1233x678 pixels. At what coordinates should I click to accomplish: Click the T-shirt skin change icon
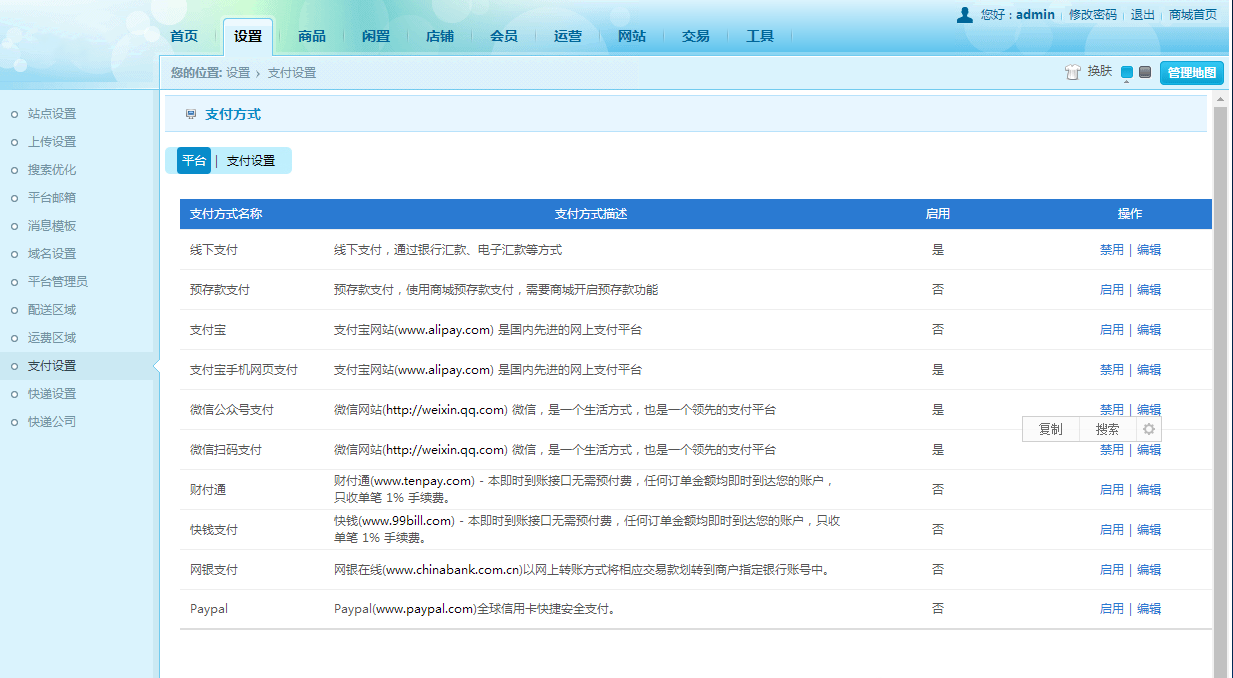(1073, 72)
